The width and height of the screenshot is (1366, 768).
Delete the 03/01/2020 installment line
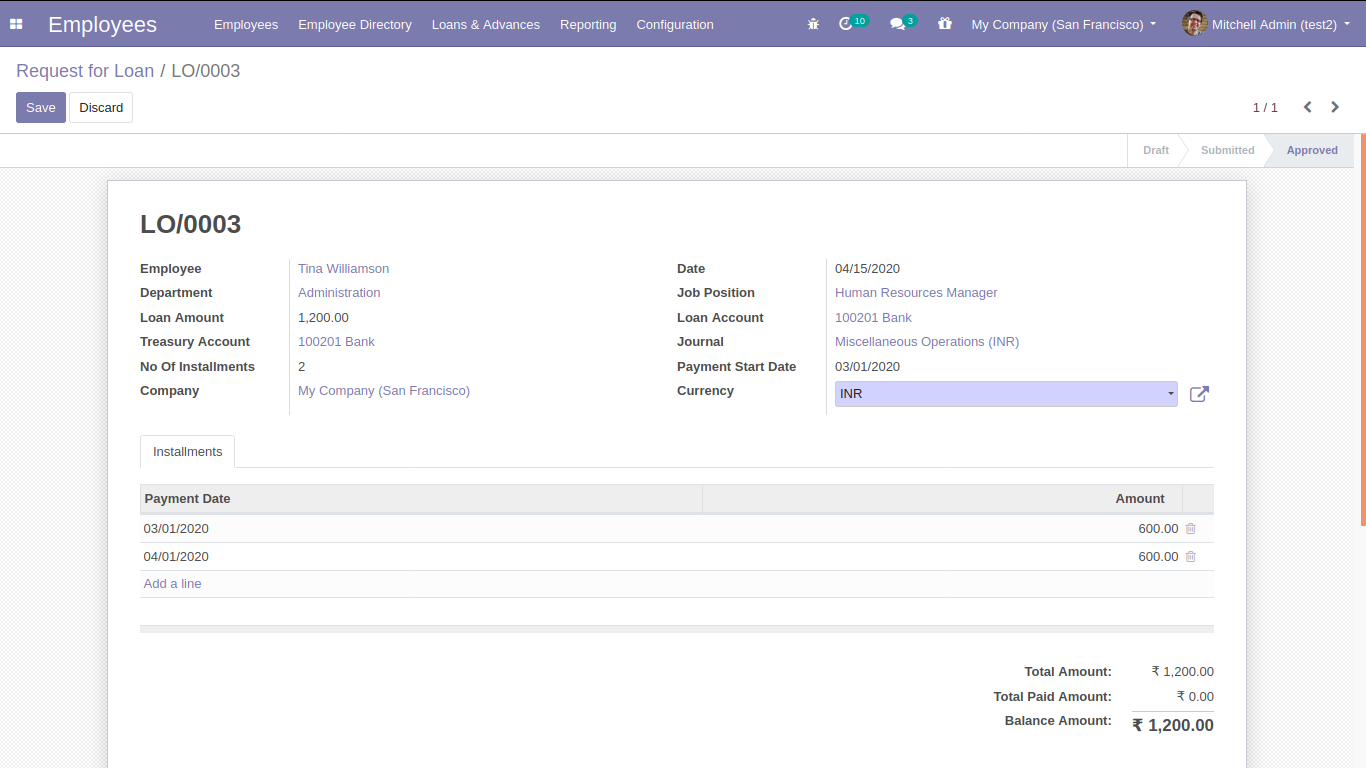1190,529
